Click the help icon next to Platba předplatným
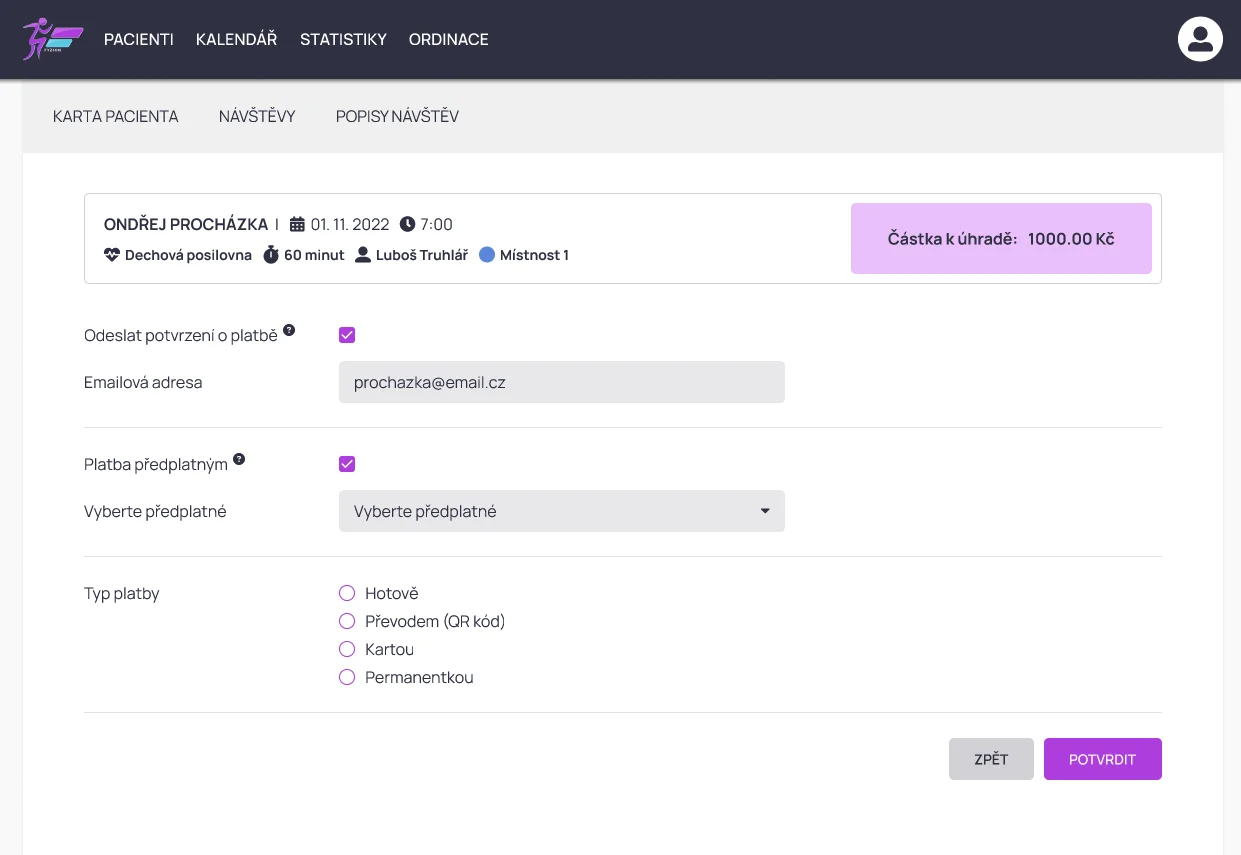Image resolution: width=1241 pixels, height=855 pixels. click(239, 460)
